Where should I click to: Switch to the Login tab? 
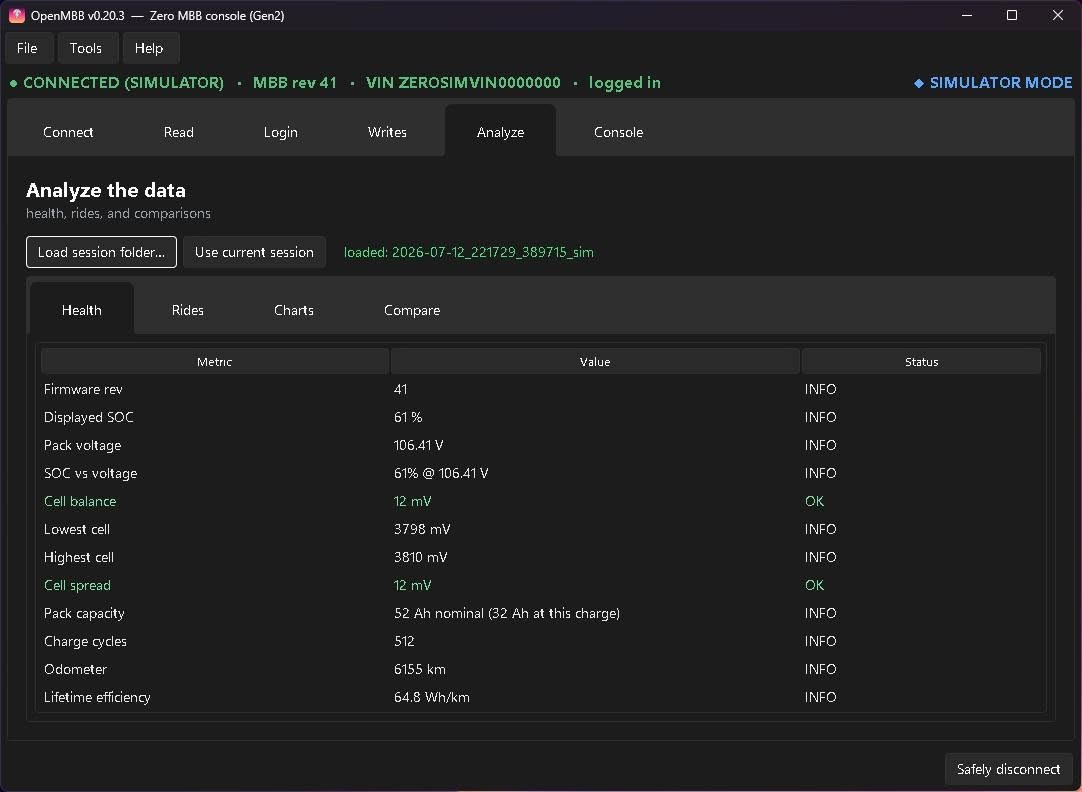click(281, 132)
